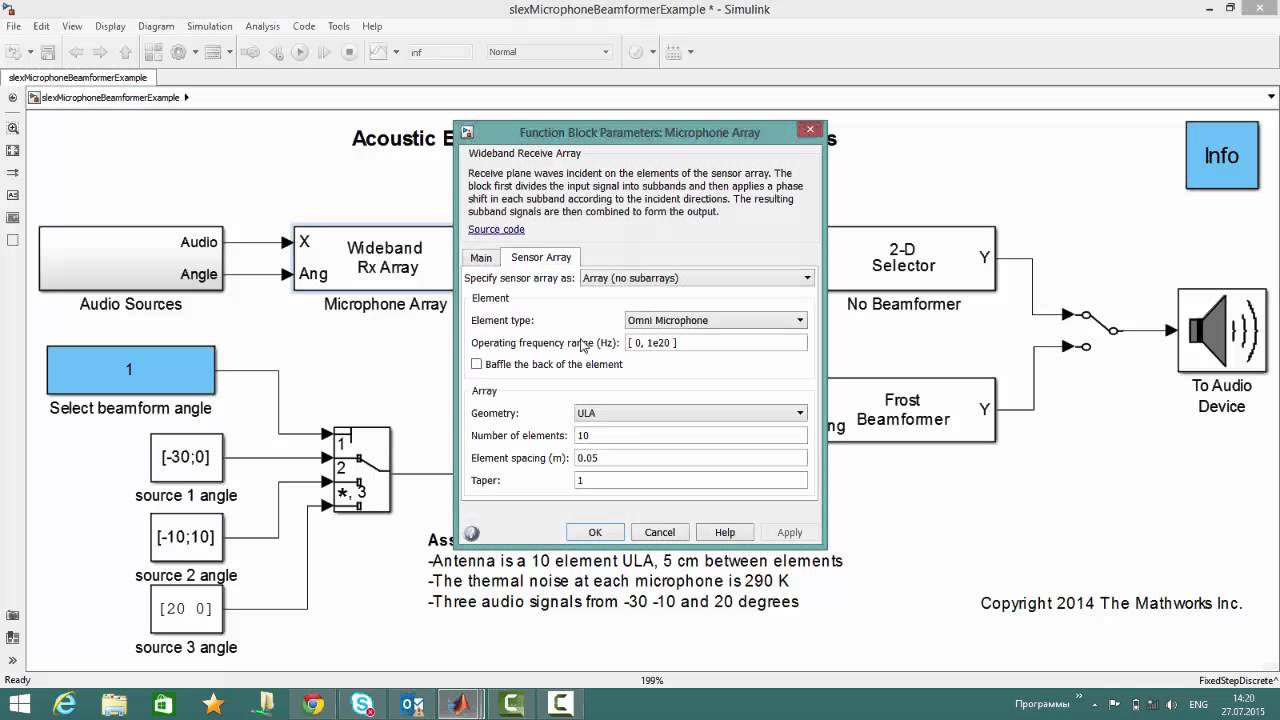The image size is (1280, 720).
Task: Open the File menu
Action: pyautogui.click(x=13, y=26)
